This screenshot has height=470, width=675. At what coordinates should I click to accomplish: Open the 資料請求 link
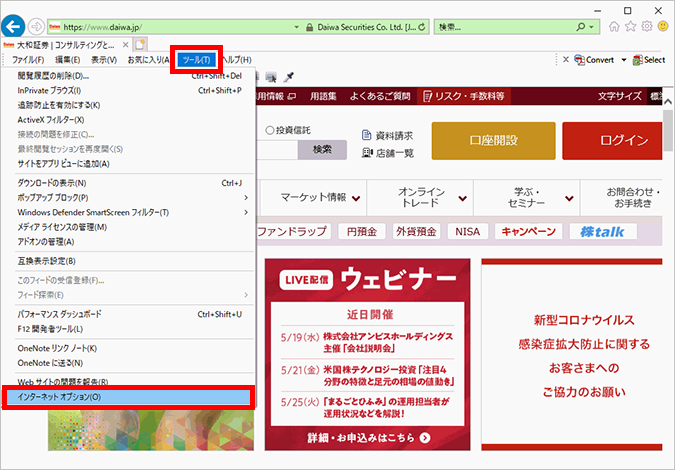pos(387,136)
